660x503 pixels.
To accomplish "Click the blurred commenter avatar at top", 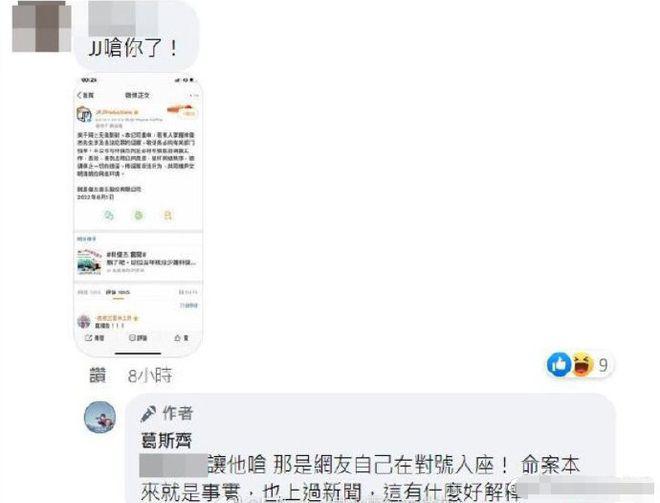I will 41,27.
